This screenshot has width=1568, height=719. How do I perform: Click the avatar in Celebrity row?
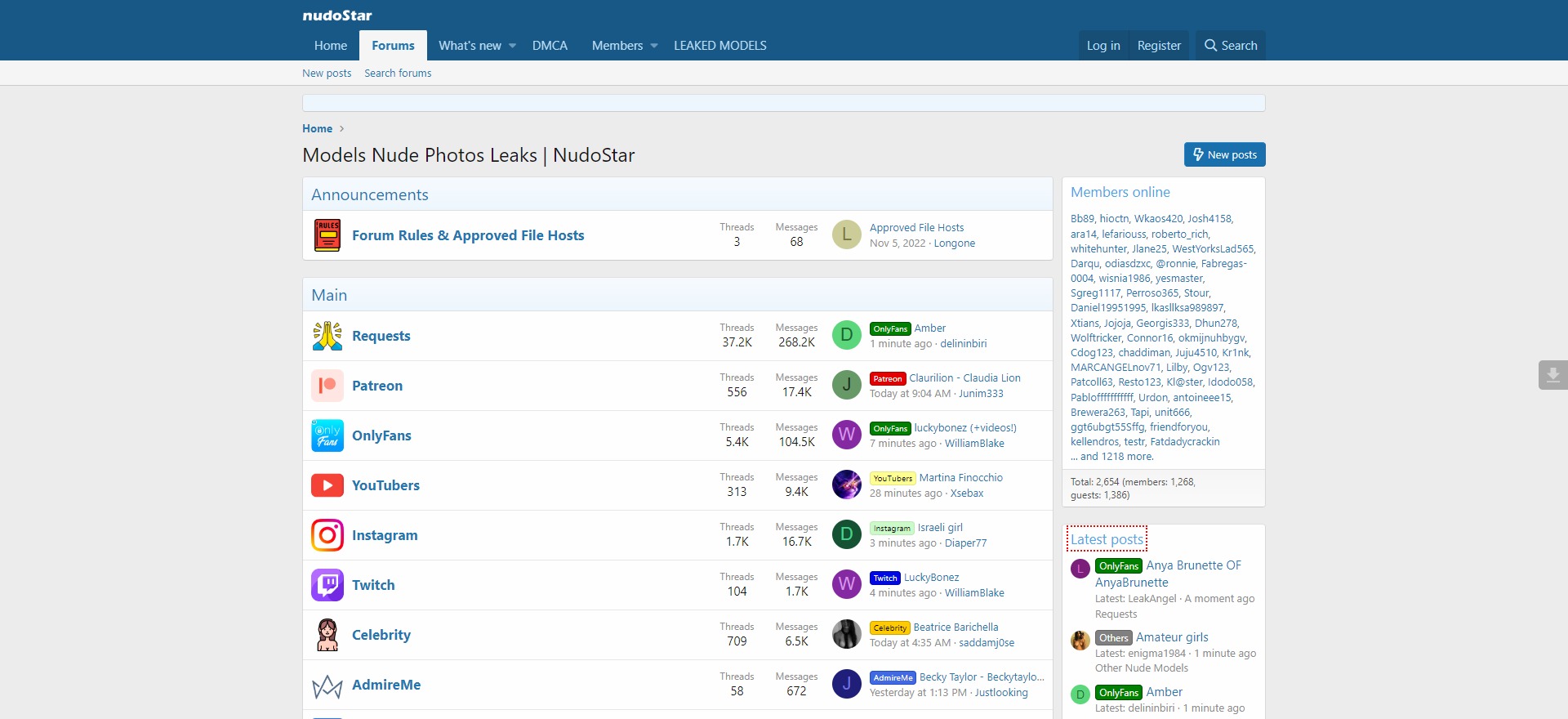click(847, 634)
